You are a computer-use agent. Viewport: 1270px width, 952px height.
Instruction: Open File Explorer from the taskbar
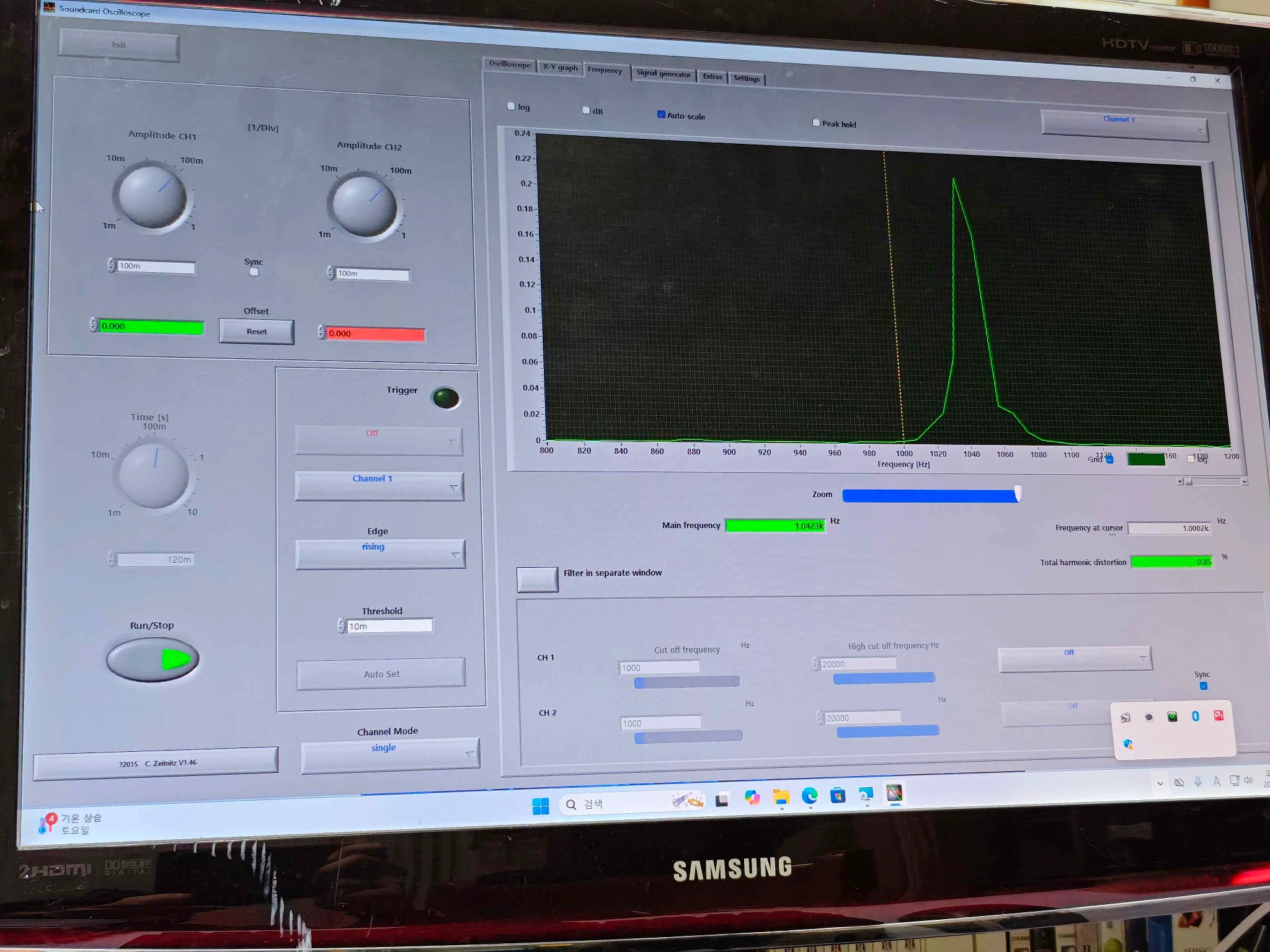tap(781, 796)
